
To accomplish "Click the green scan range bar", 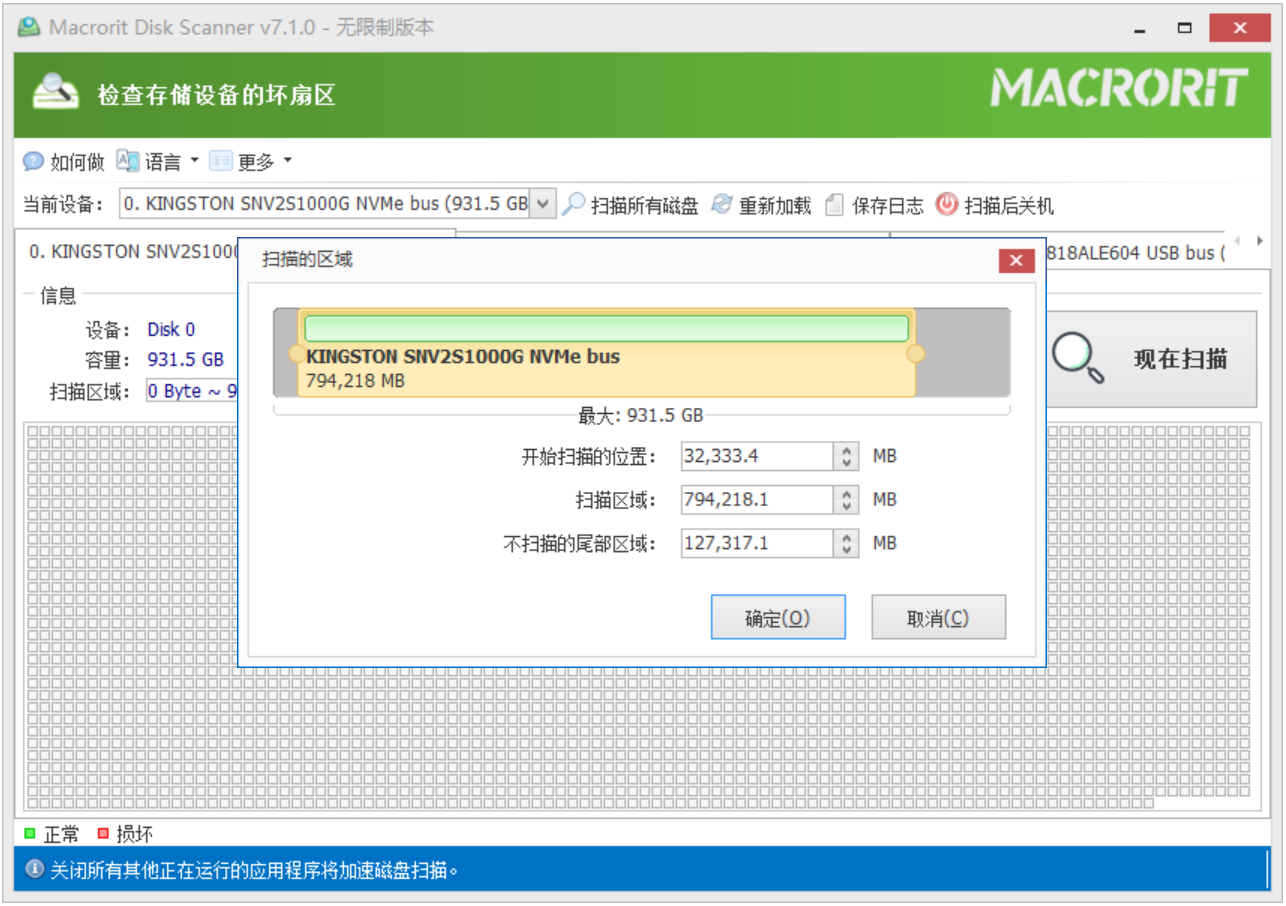I will pos(606,328).
